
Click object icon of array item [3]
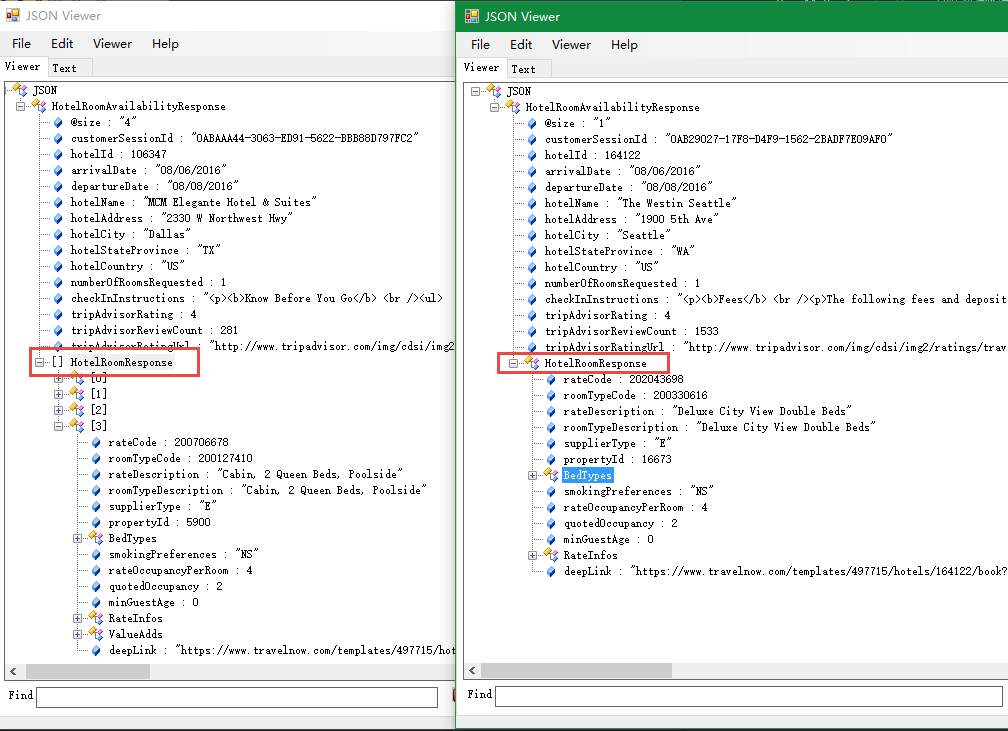pyautogui.click(x=77, y=425)
